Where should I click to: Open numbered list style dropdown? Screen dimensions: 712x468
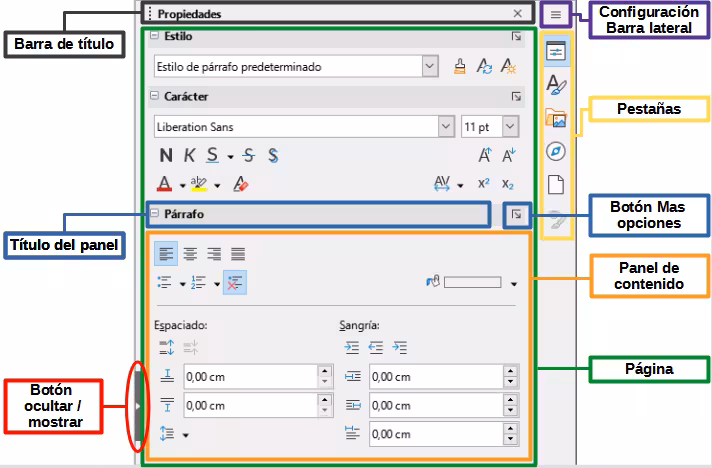(x=217, y=284)
